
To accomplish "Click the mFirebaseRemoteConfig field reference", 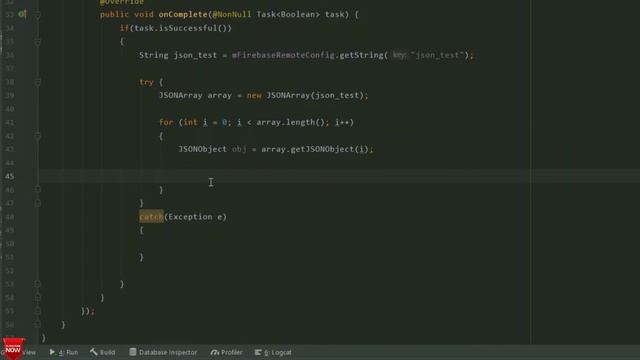I will coord(283,55).
